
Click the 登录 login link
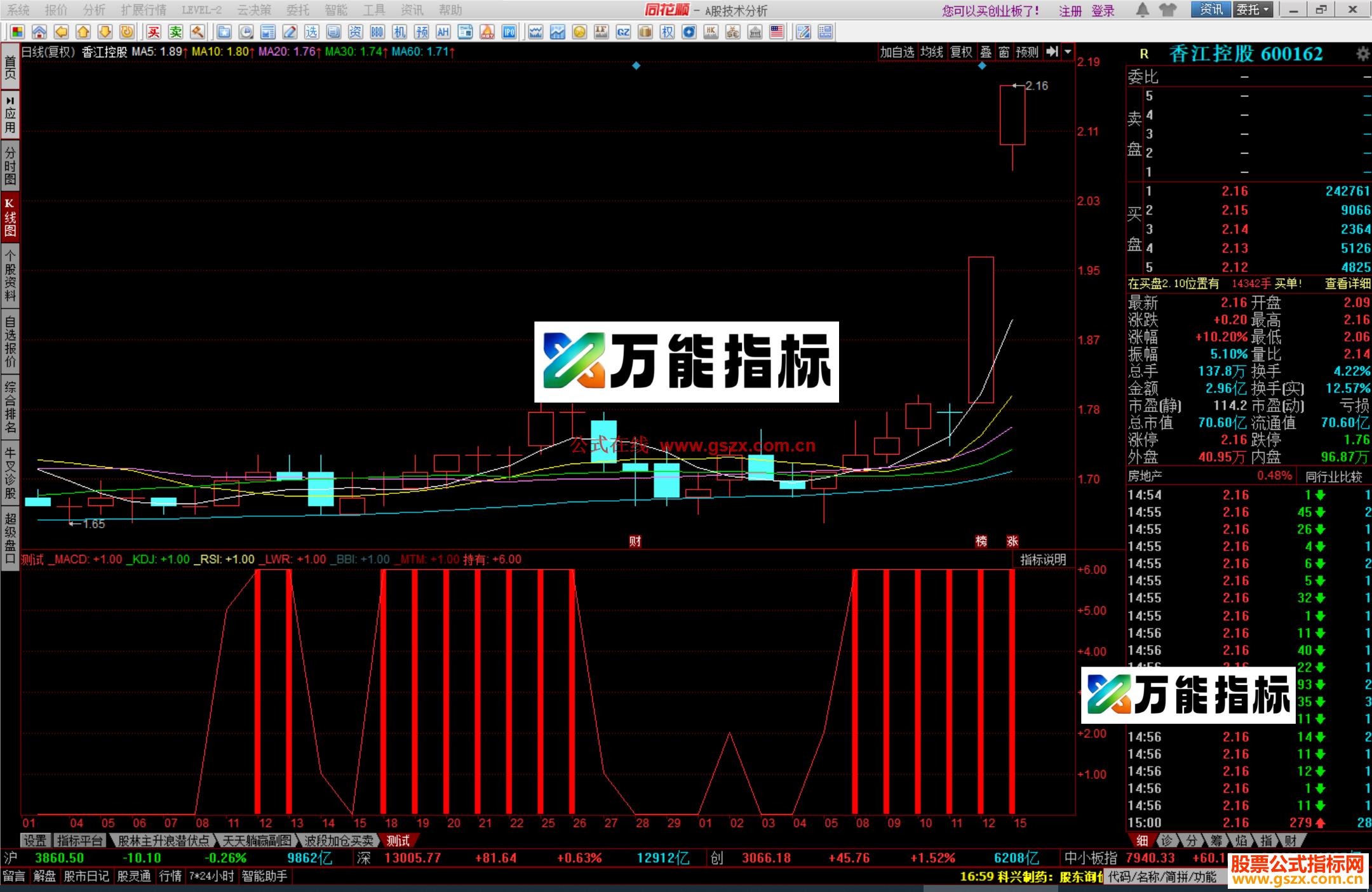pos(1103,10)
